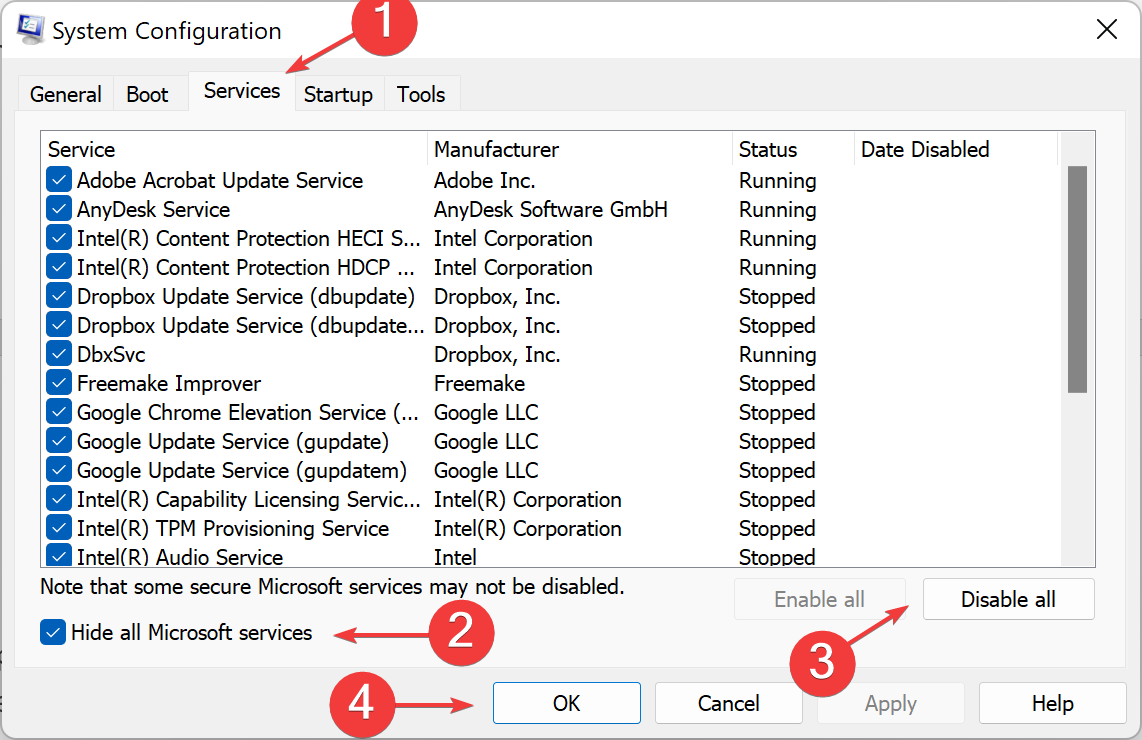1142x740 pixels.
Task: Click the Stopped status of Freemake Improver
Action: coord(776,383)
